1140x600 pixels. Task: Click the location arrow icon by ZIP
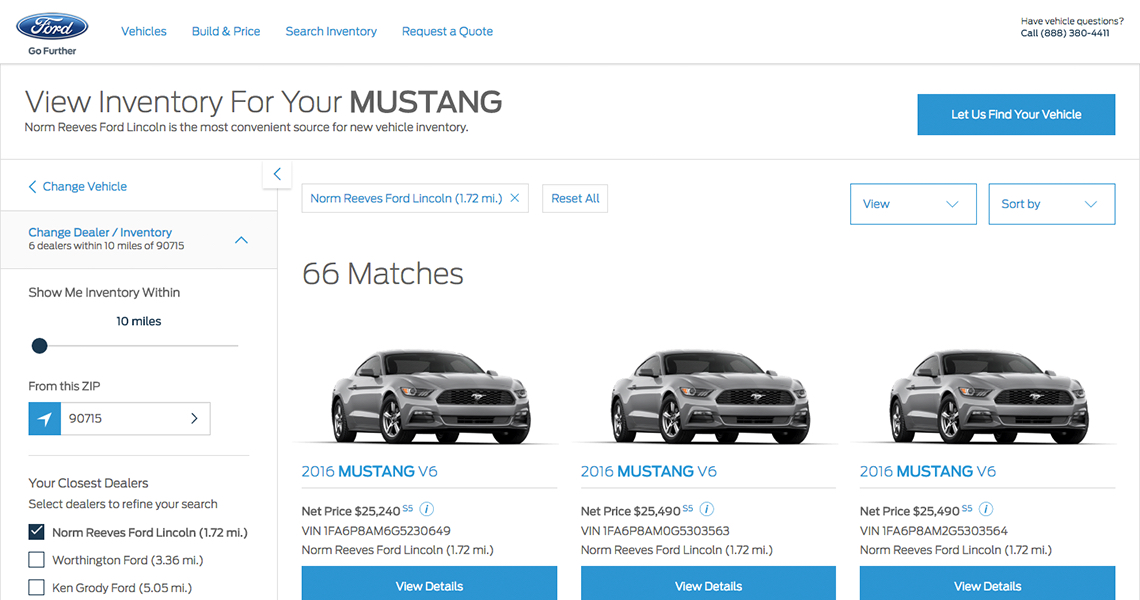click(45, 419)
